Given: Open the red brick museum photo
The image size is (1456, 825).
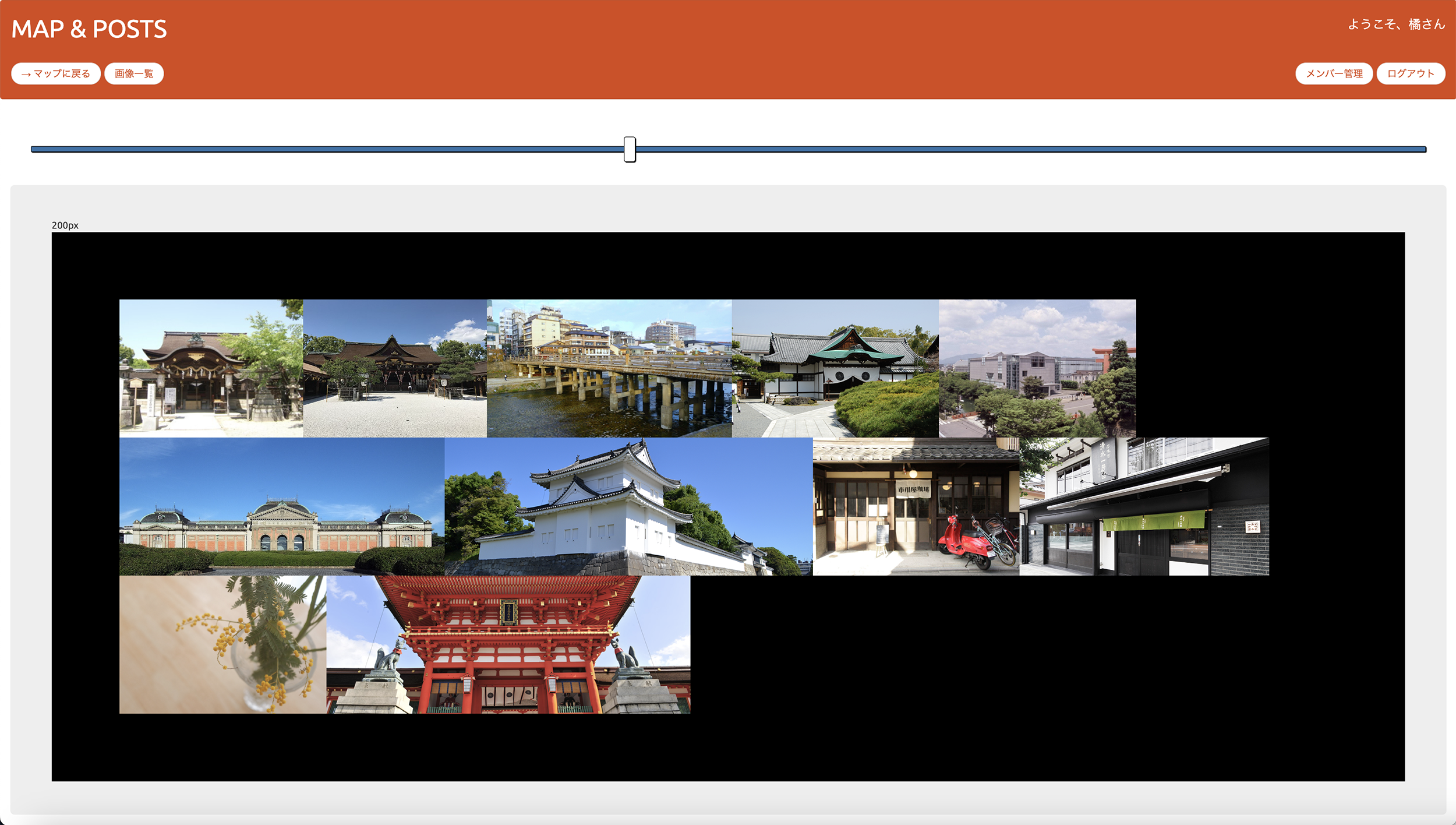Looking at the screenshot, I should 281,506.
